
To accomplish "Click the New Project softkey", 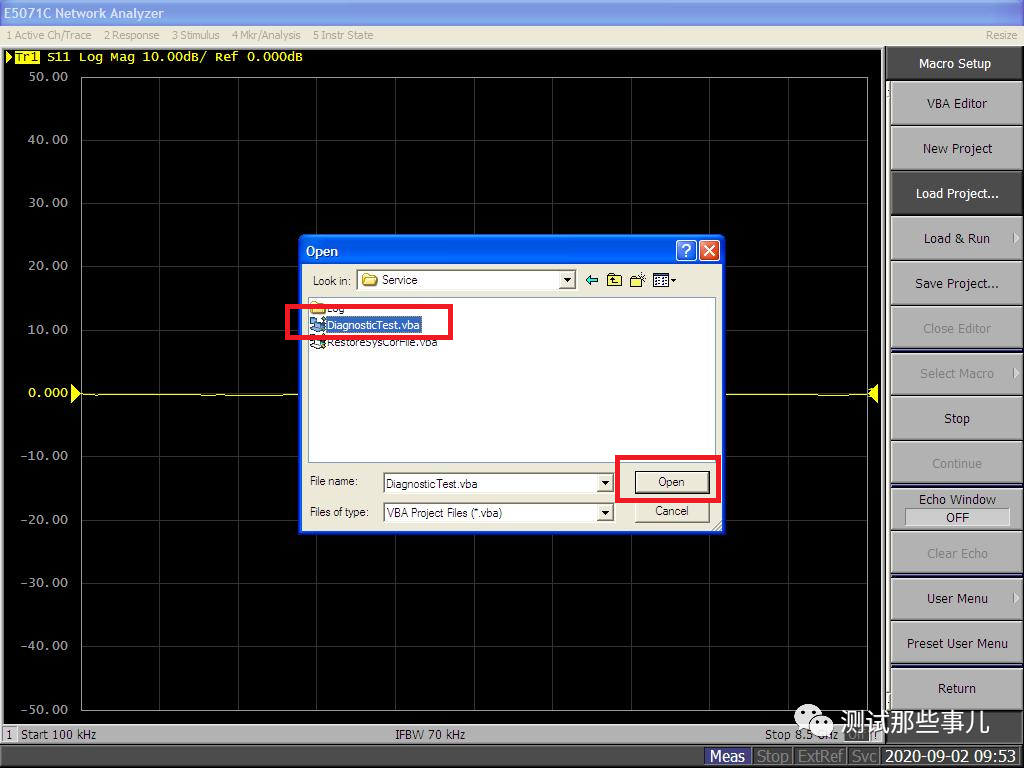I will point(956,148).
